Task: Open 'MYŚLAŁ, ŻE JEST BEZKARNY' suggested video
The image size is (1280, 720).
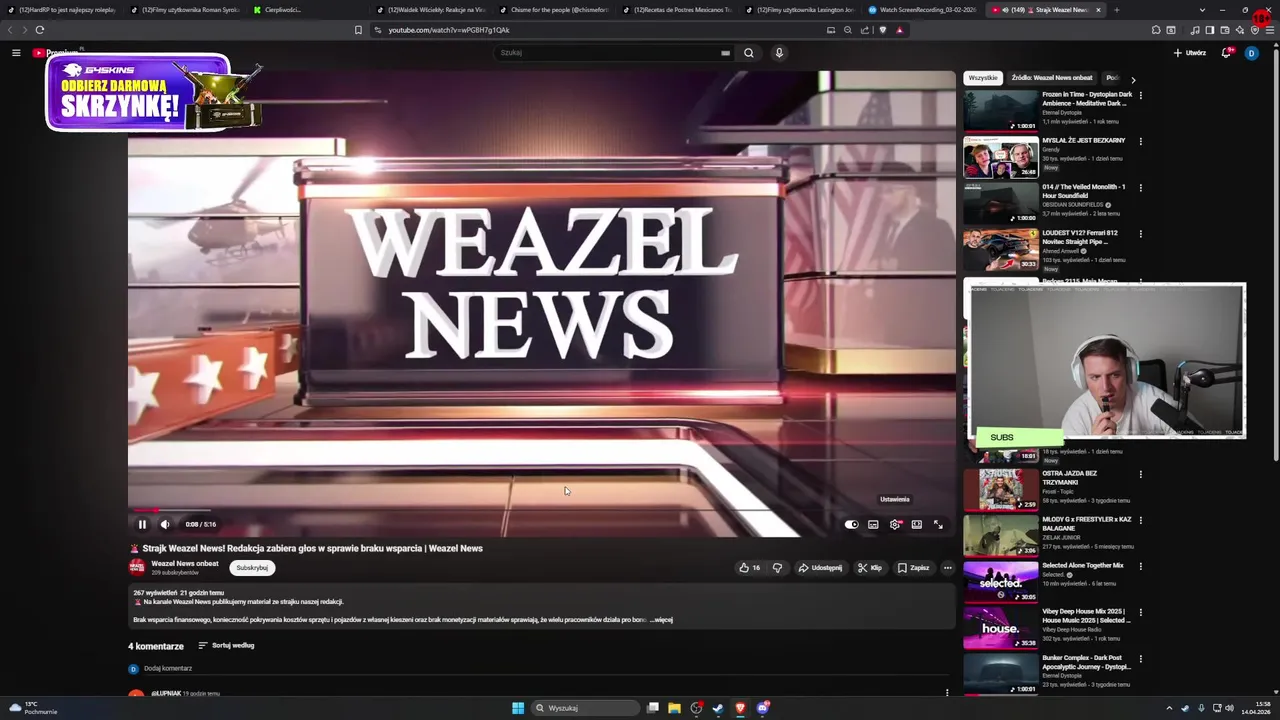Action: click(1084, 141)
